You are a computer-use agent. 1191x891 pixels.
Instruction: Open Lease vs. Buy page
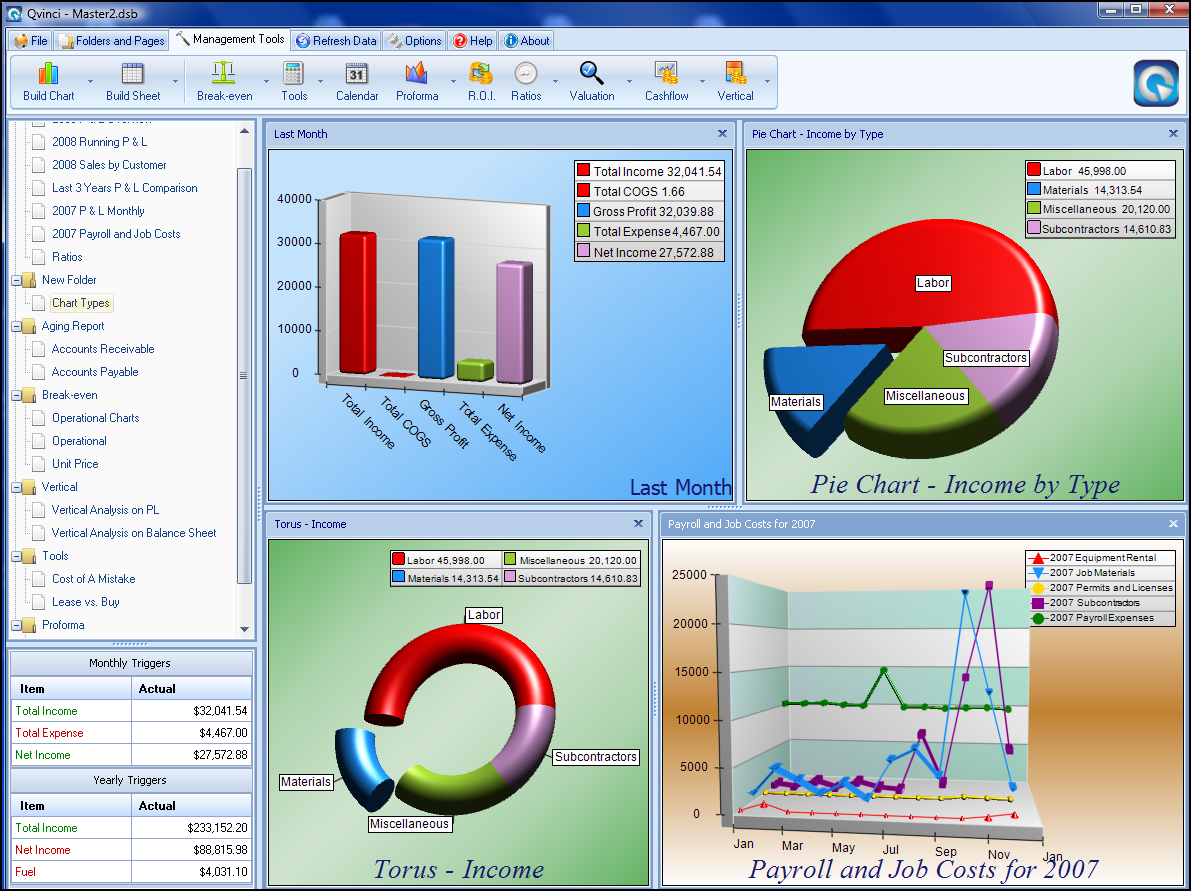86,602
